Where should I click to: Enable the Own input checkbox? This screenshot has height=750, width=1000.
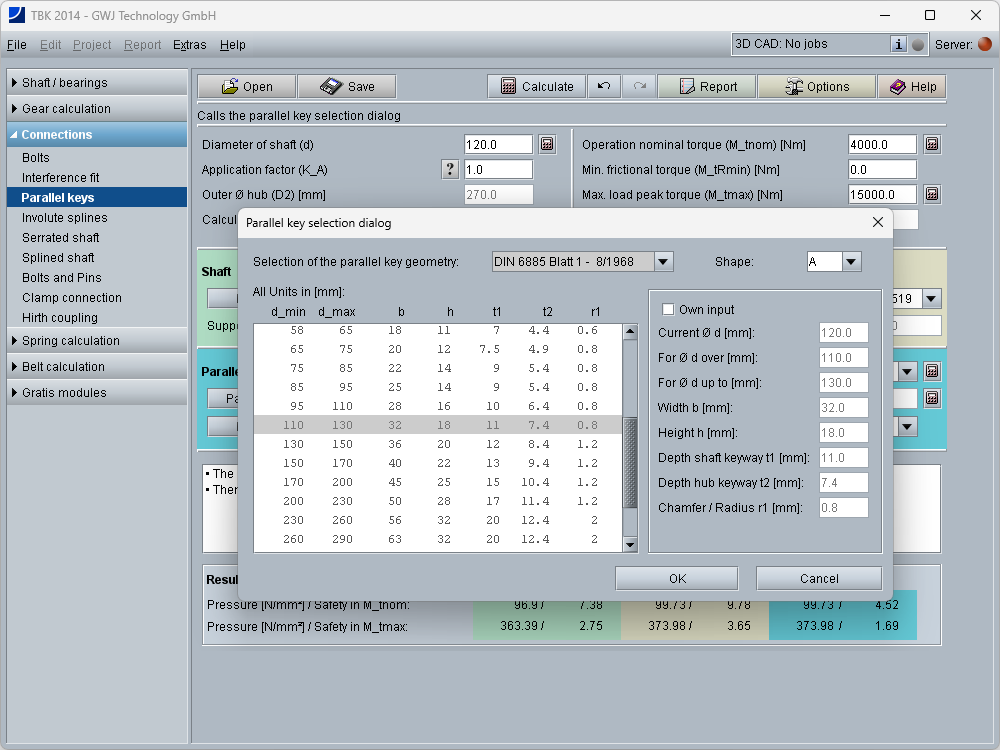coord(668,310)
